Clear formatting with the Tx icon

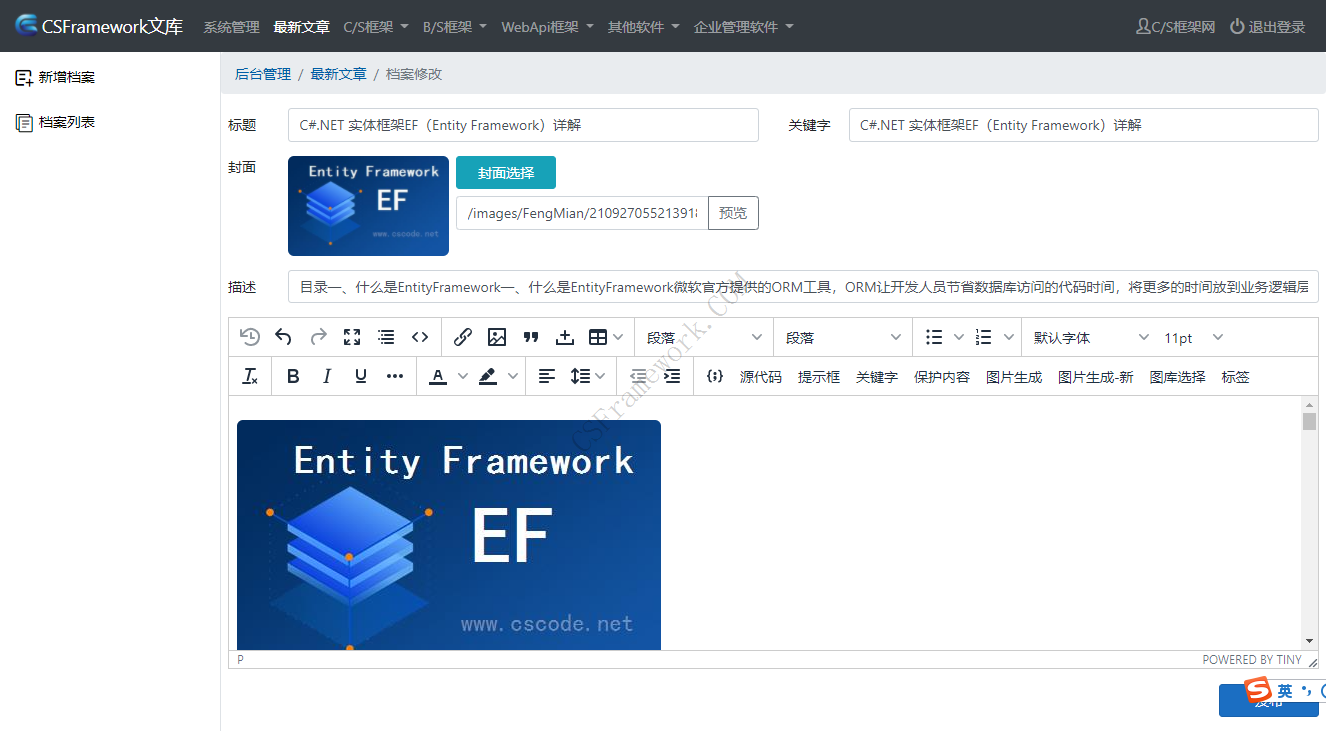tap(250, 376)
